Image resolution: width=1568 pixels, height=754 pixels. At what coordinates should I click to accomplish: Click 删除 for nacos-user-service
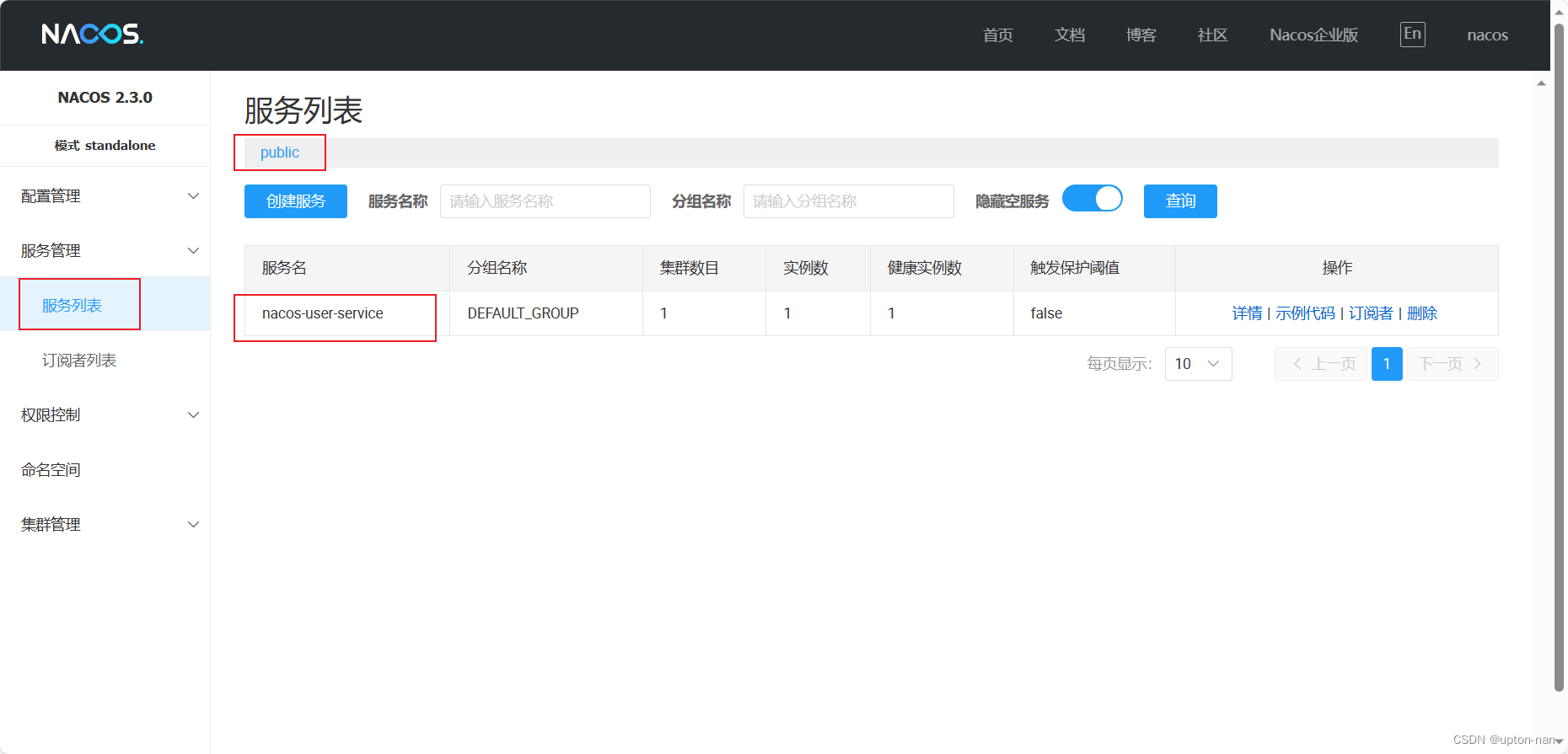pyautogui.click(x=1422, y=313)
